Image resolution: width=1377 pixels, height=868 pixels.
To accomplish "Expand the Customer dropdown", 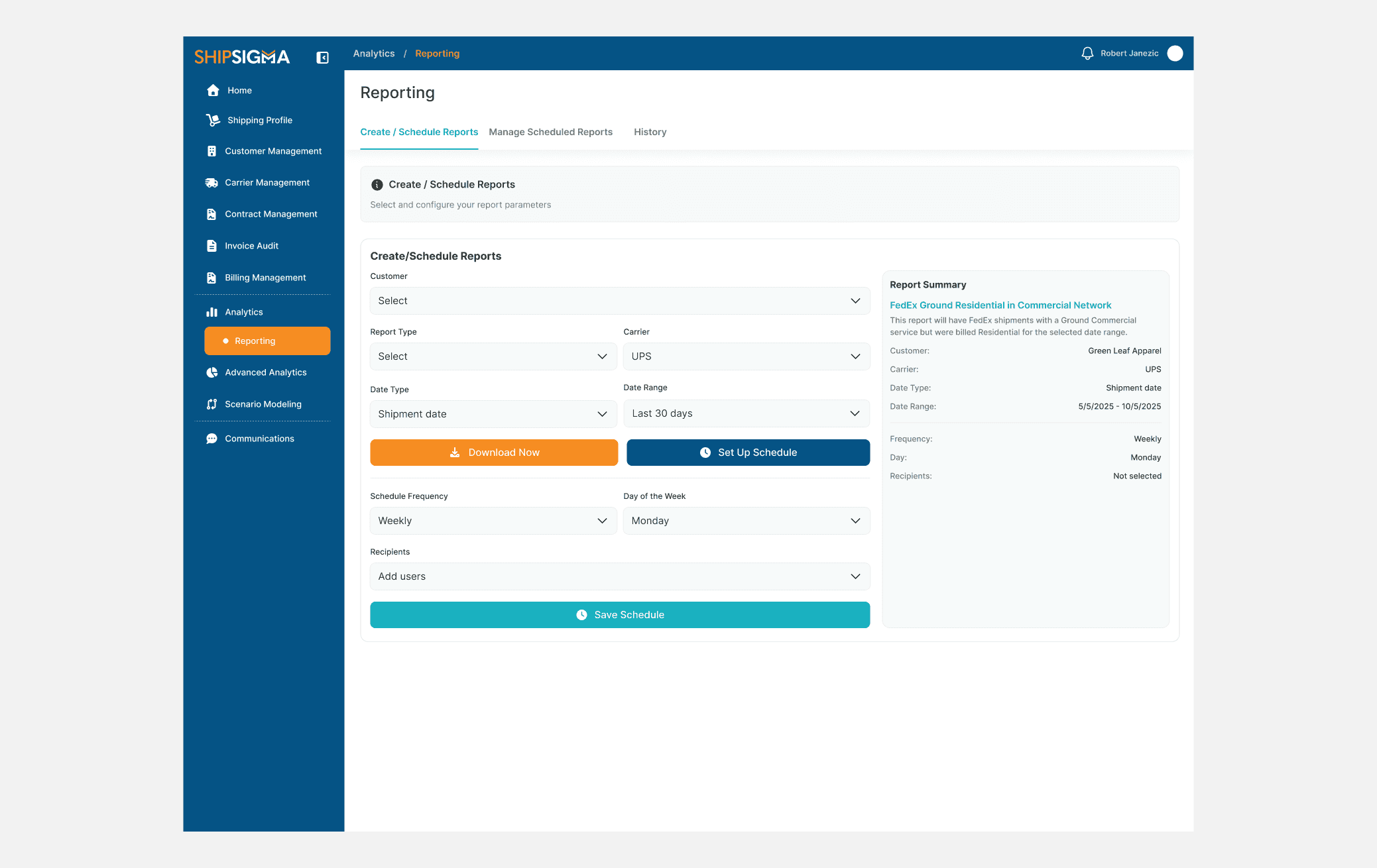I will [619, 301].
